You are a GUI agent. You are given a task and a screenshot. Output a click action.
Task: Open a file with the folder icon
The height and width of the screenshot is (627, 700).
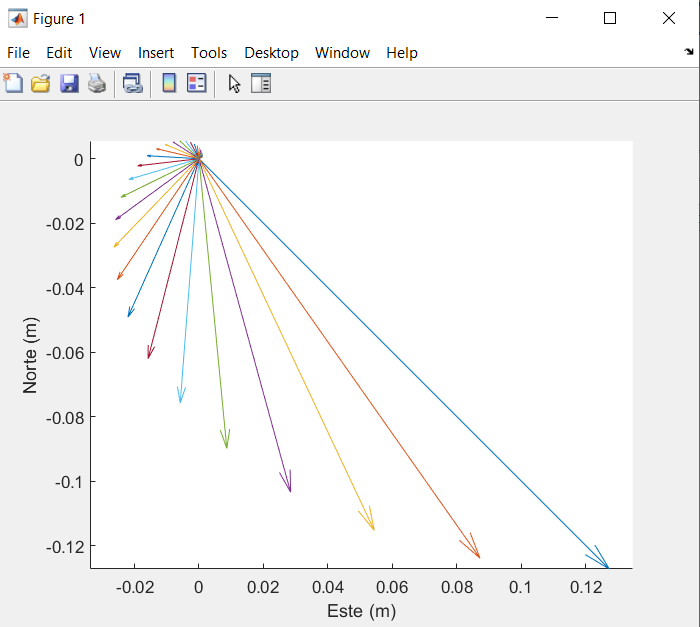click(41, 84)
